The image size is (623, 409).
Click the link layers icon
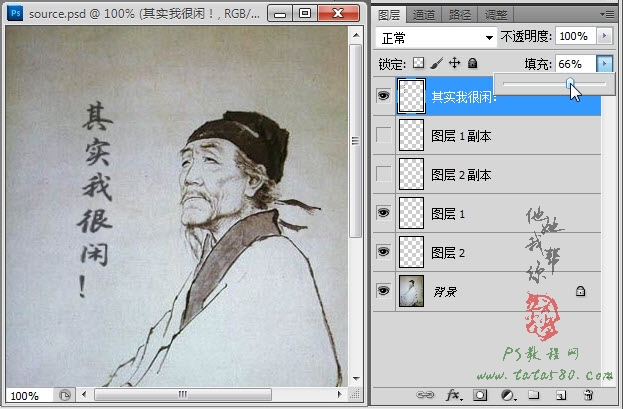[425, 395]
